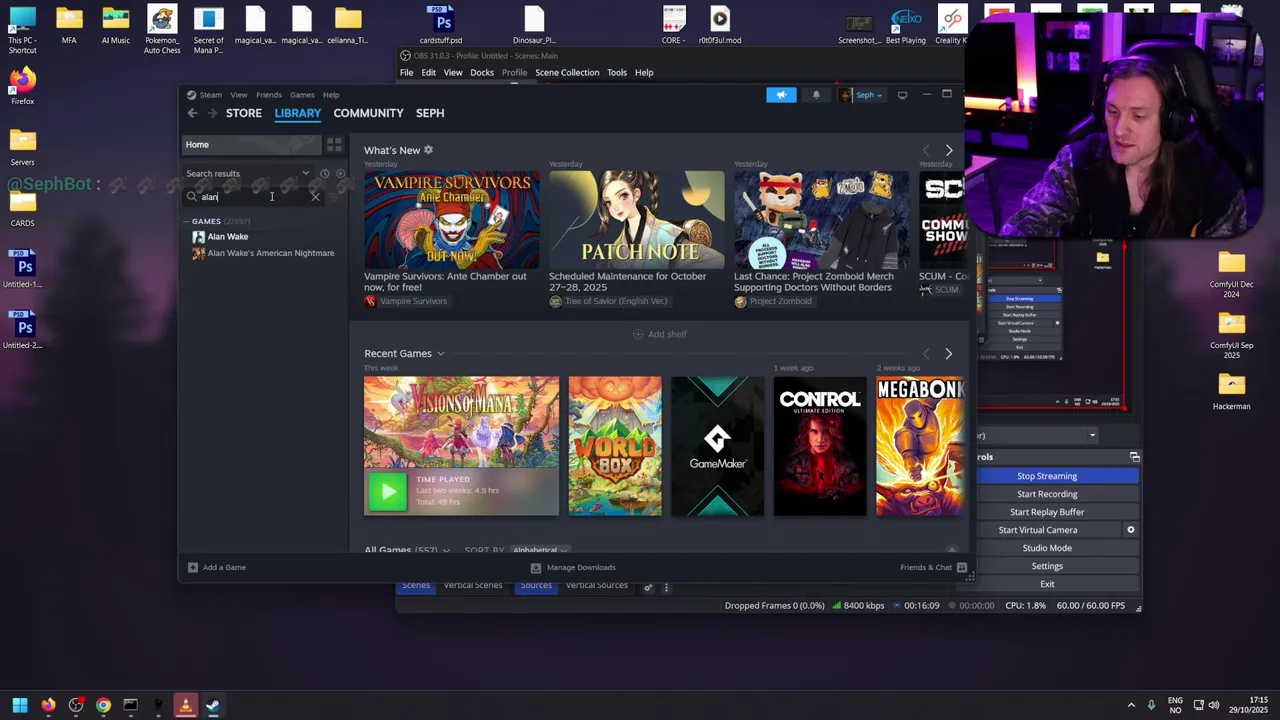Show next Recent Games arrow

[x=949, y=353]
